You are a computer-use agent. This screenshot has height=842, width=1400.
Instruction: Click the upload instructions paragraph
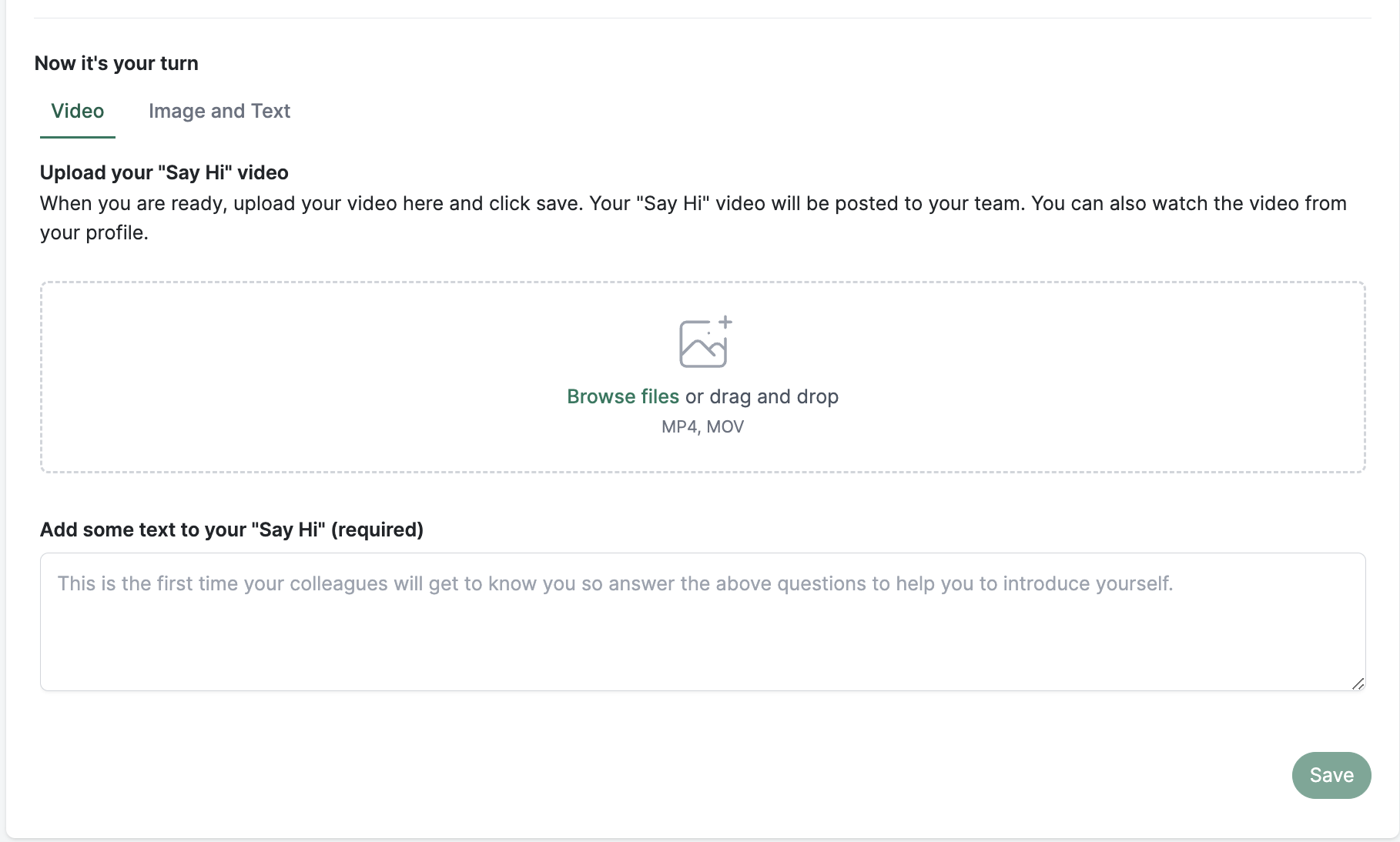[693, 218]
